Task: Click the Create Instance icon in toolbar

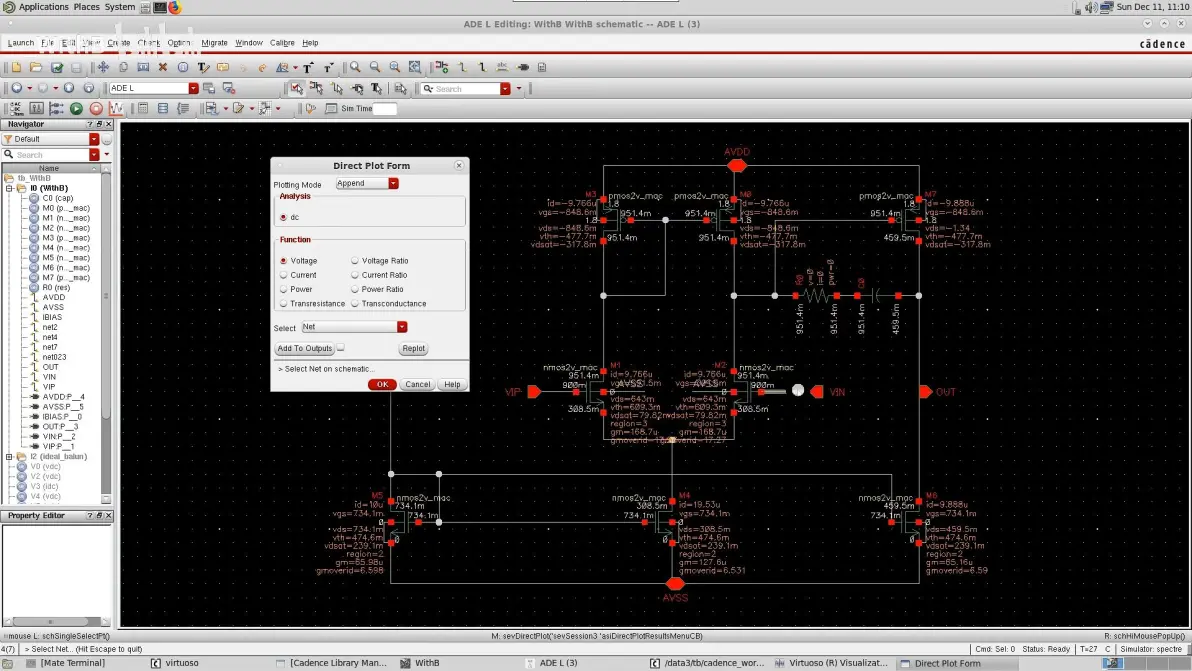Action: [x=442, y=68]
